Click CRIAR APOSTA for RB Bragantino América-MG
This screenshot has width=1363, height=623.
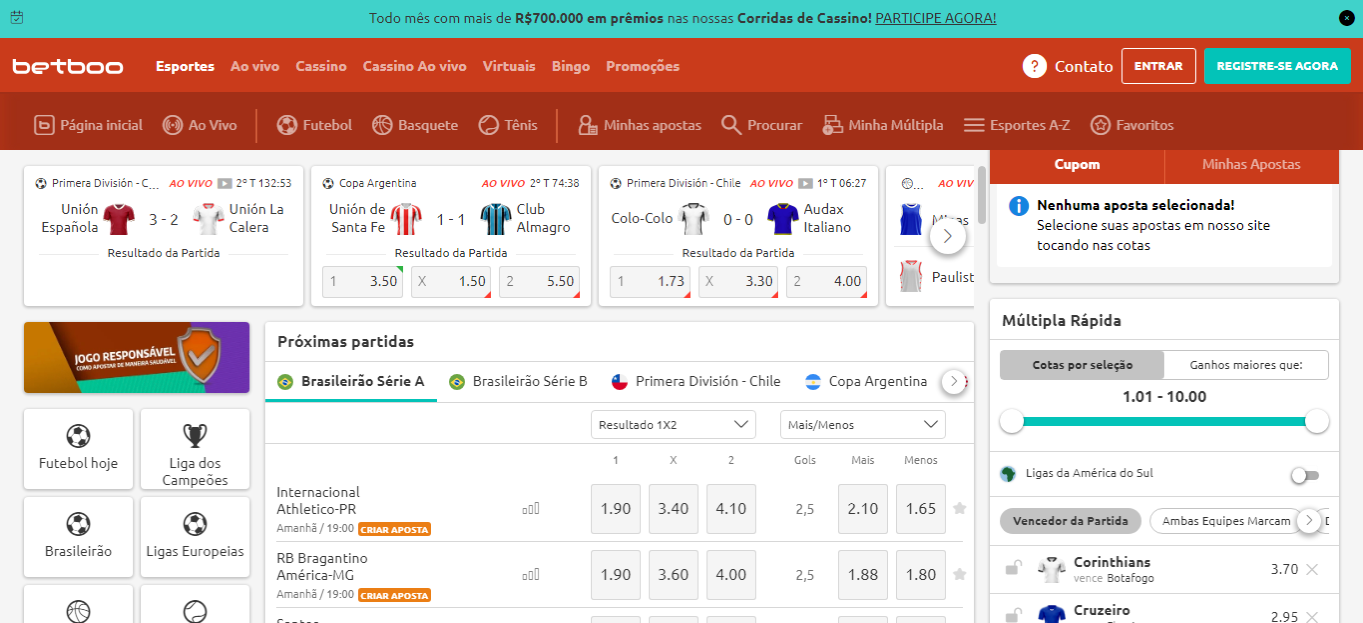(x=395, y=595)
